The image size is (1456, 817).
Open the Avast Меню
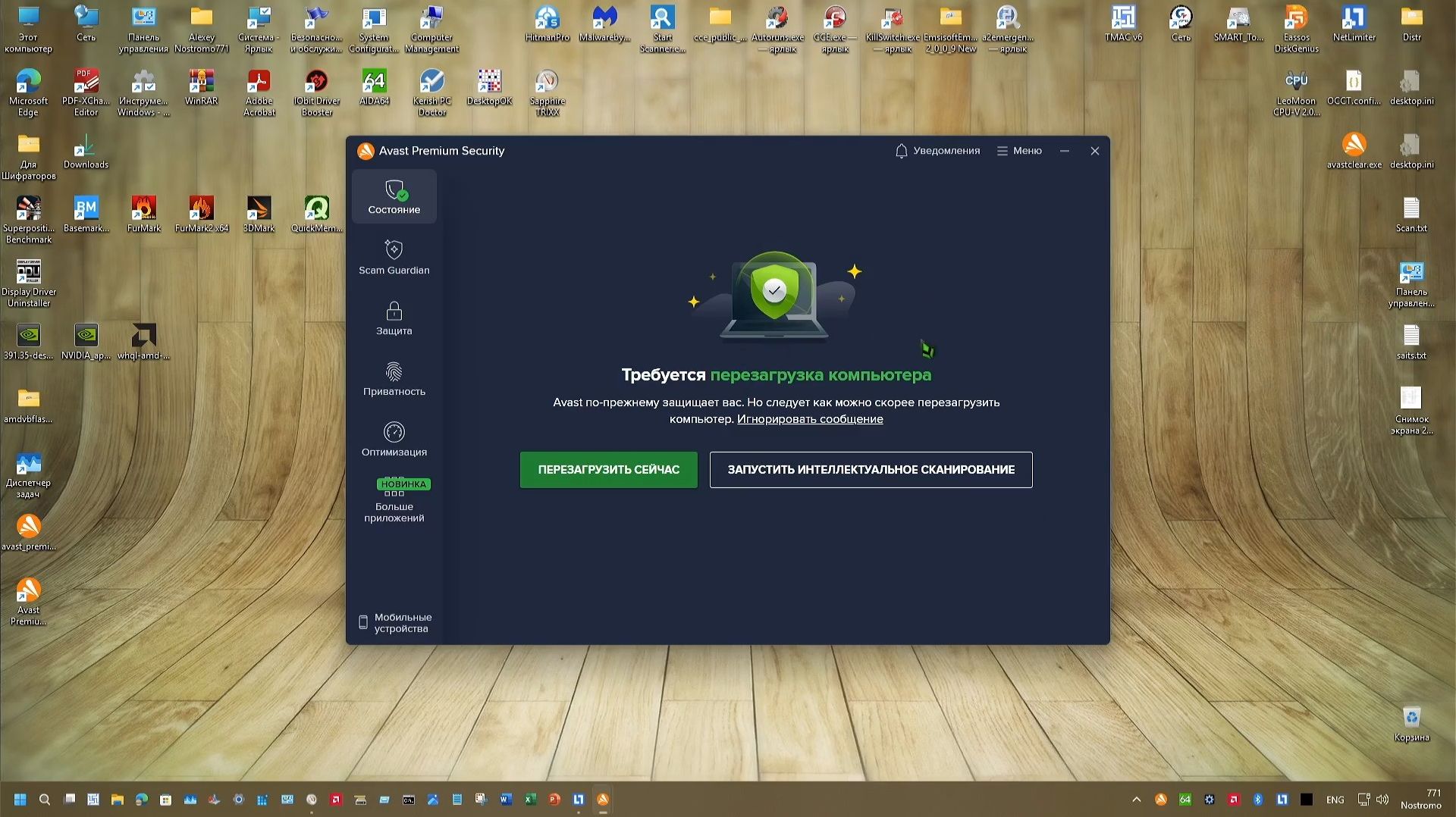1019,151
